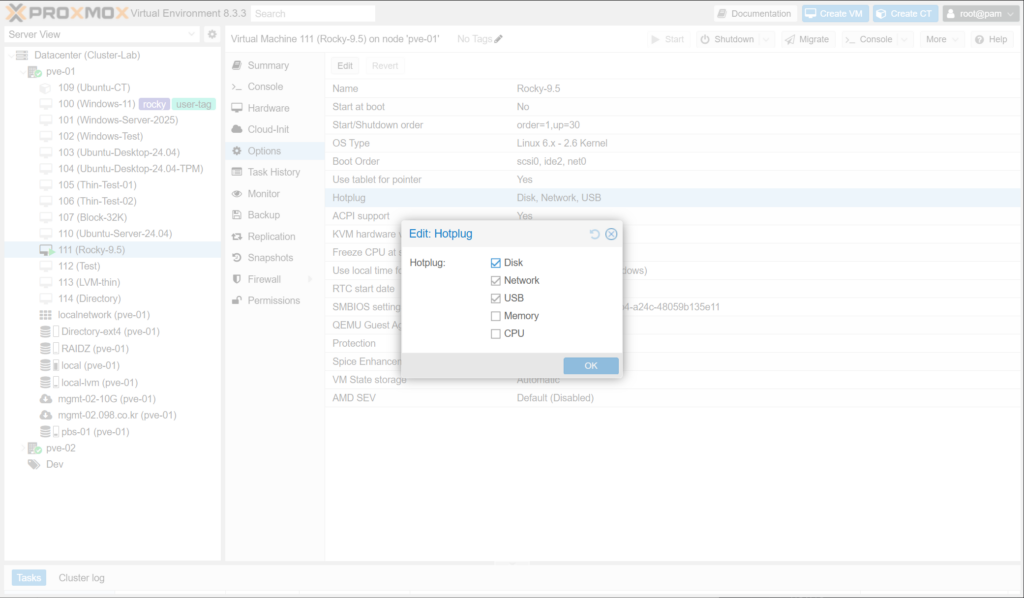Close the Edit: Hotplug dialog
This screenshot has width=1024, height=598.
tap(611, 234)
